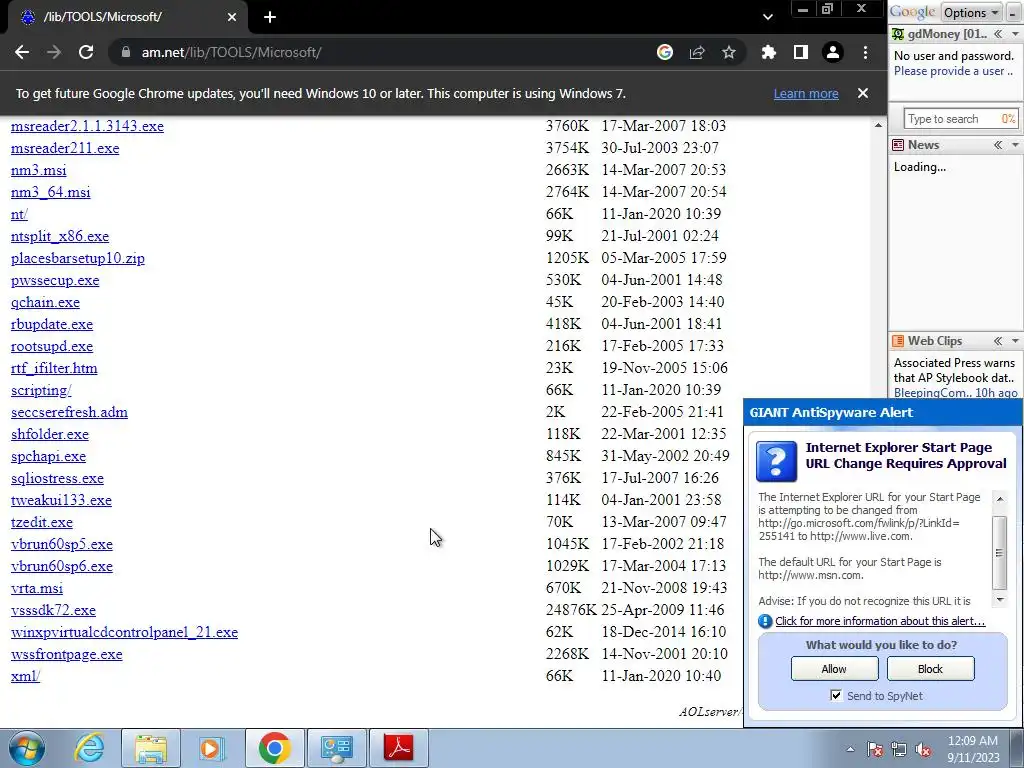
Task: Collapse the News gadget chevrons
Action: pyautogui.click(x=998, y=145)
